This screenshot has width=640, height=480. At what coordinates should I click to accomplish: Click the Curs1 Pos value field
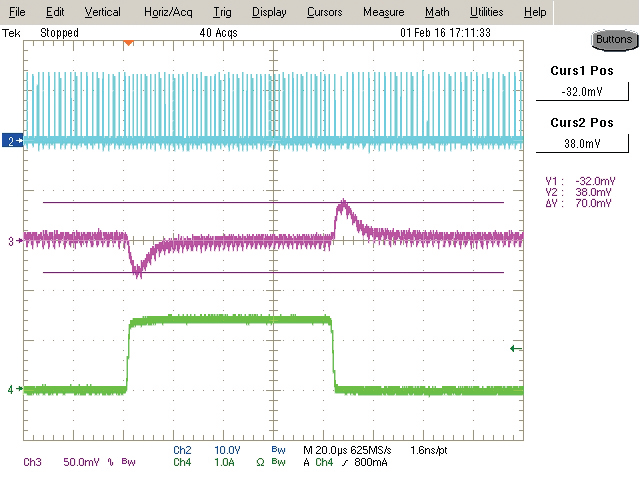pos(581,94)
